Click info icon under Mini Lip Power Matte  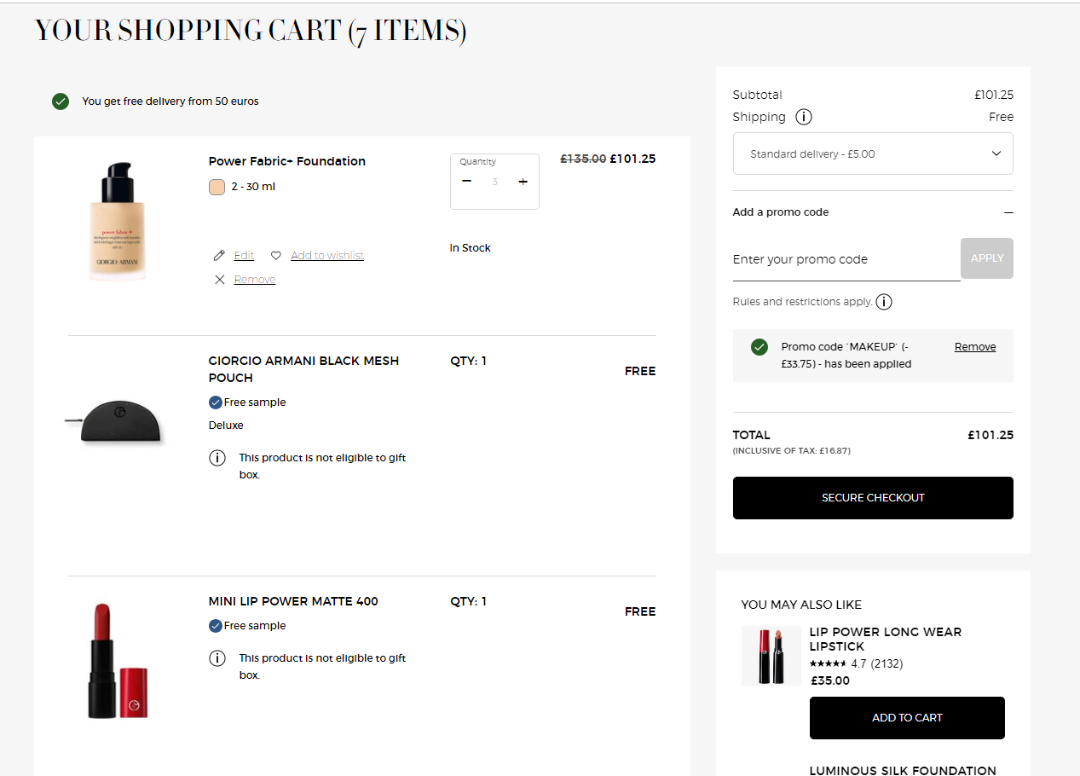pyautogui.click(x=217, y=658)
